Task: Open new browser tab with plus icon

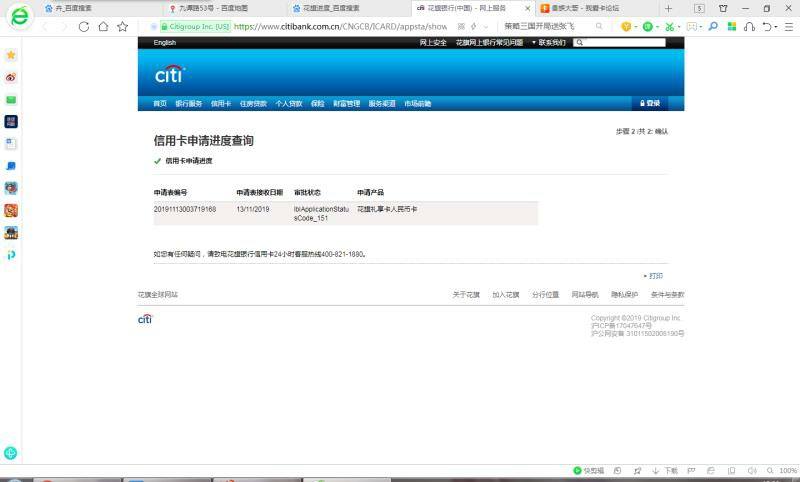Action: [668, 9]
